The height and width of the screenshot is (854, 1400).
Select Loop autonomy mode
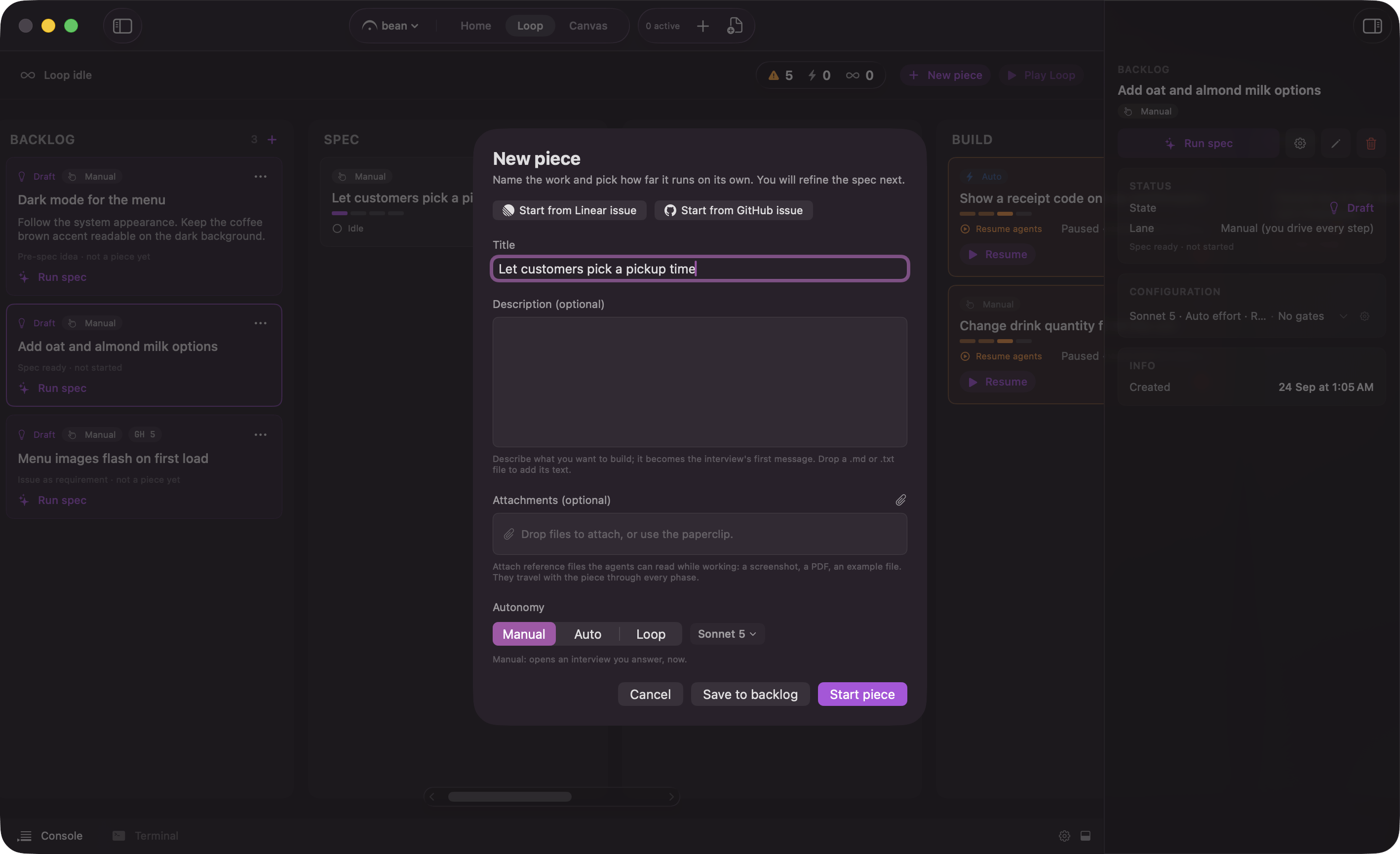[x=651, y=634]
